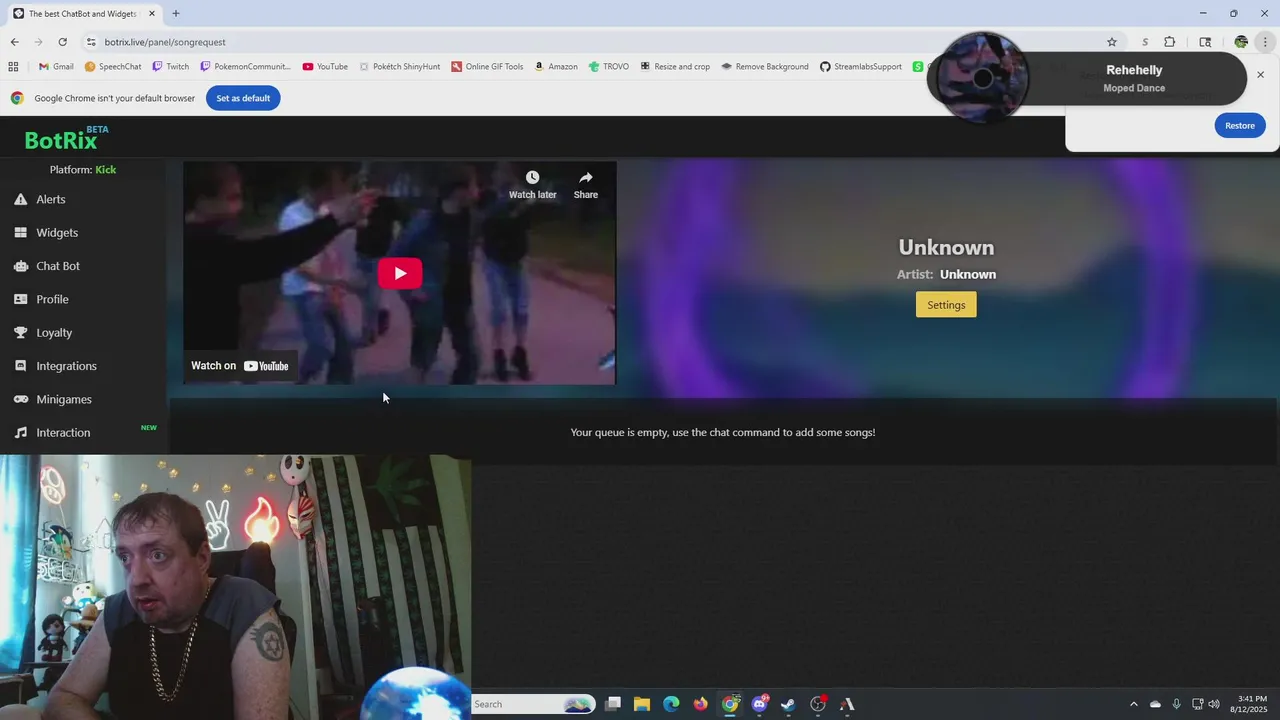Viewport: 1280px width, 720px height.
Task: Open the Extensions puzzle icon
Action: pos(1170,42)
